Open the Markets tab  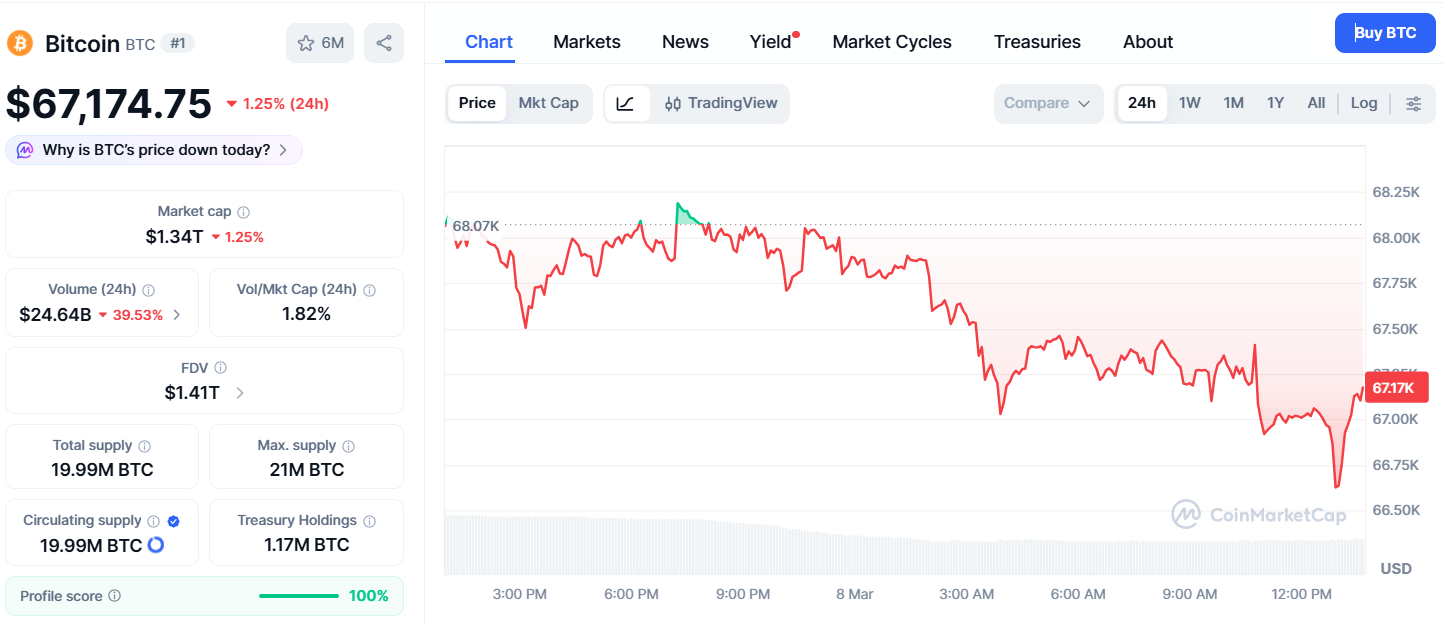coord(586,42)
